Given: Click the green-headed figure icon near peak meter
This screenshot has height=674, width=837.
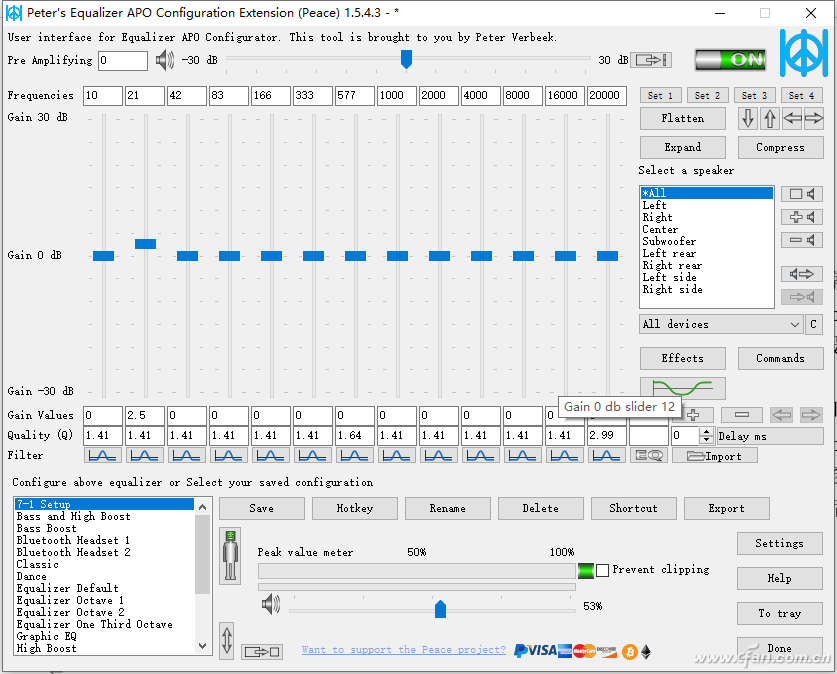Looking at the screenshot, I should point(230,556).
